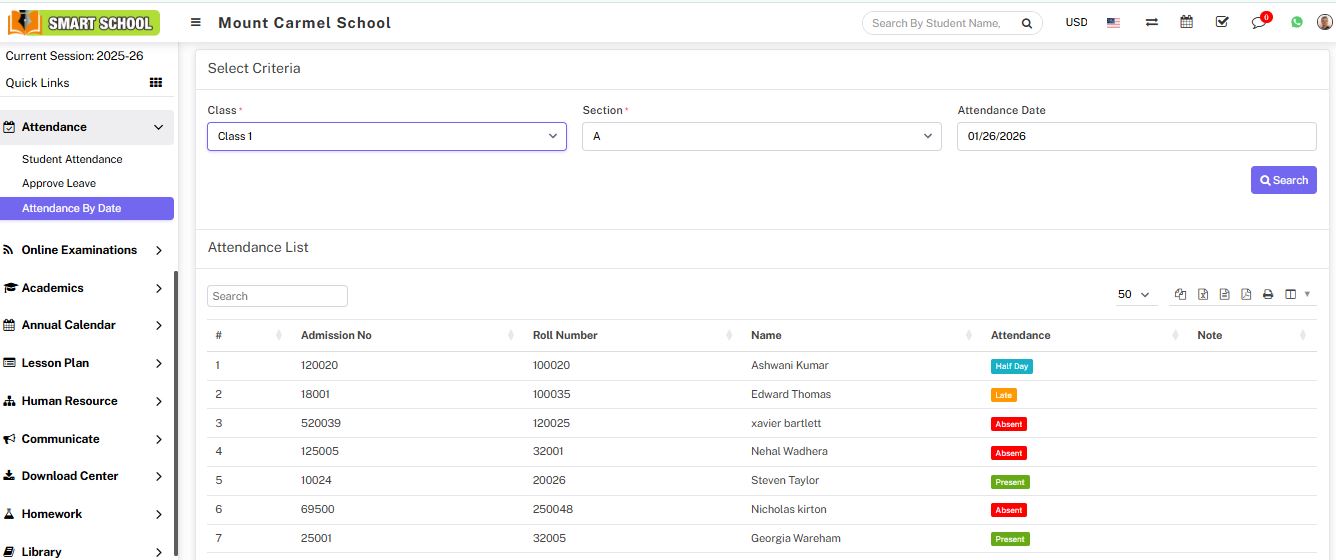The width and height of the screenshot is (1336, 560).
Task: Export attendance list as PDF
Action: tap(1246, 294)
